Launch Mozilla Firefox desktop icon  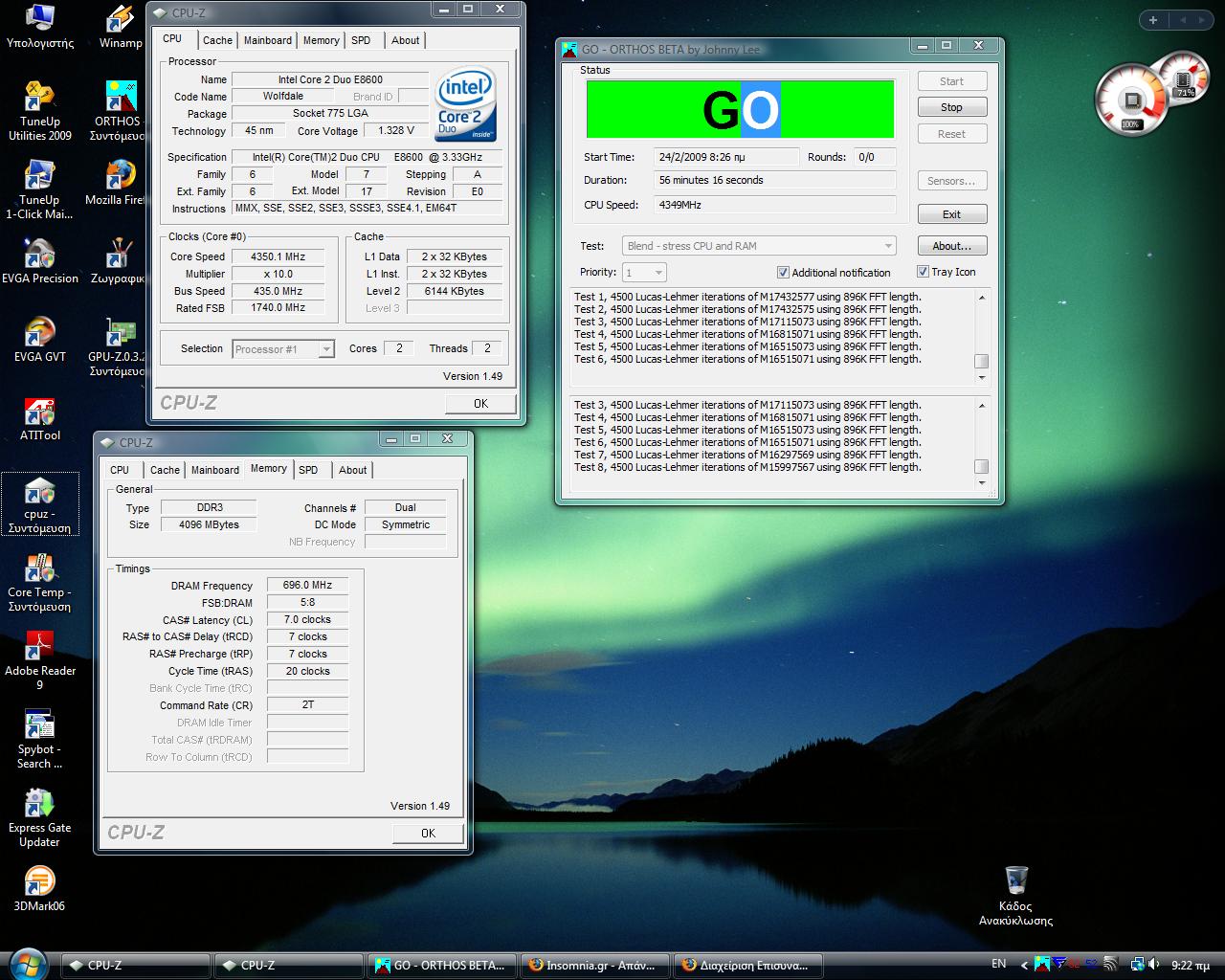pos(117,183)
